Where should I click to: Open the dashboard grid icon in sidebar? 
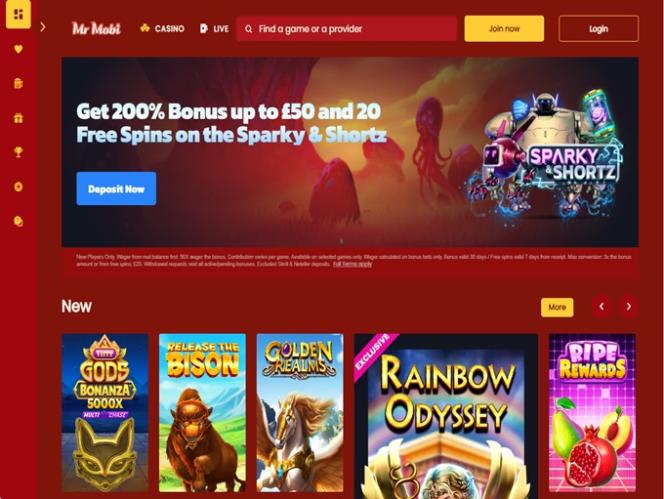click(18, 14)
